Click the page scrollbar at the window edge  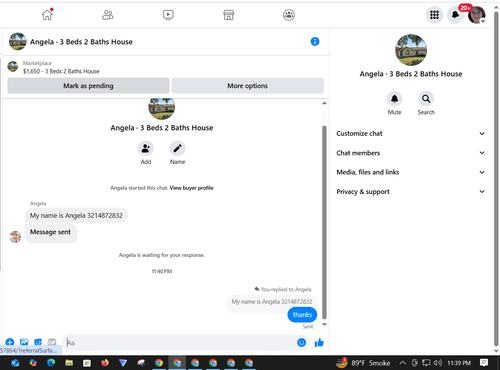coord(496,180)
